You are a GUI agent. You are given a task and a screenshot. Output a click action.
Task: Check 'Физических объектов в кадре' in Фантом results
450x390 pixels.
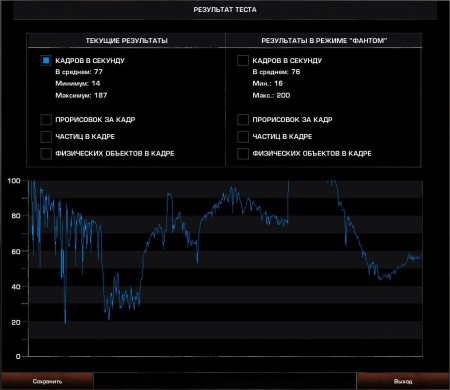click(243, 154)
